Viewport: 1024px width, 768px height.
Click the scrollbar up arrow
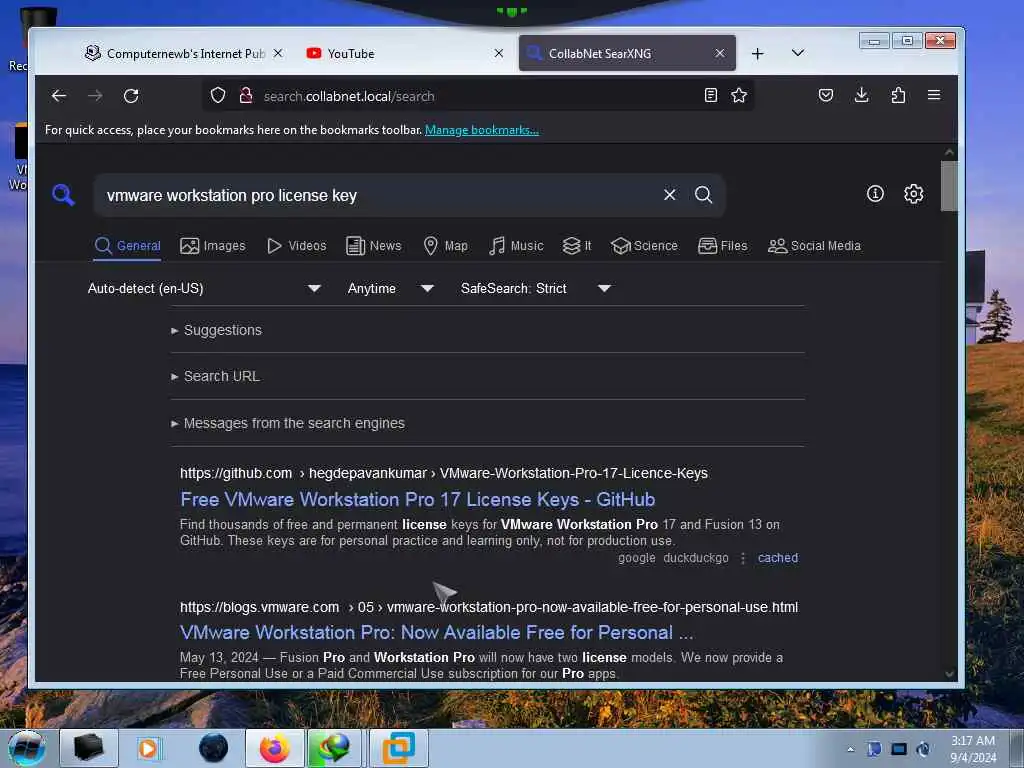click(949, 152)
